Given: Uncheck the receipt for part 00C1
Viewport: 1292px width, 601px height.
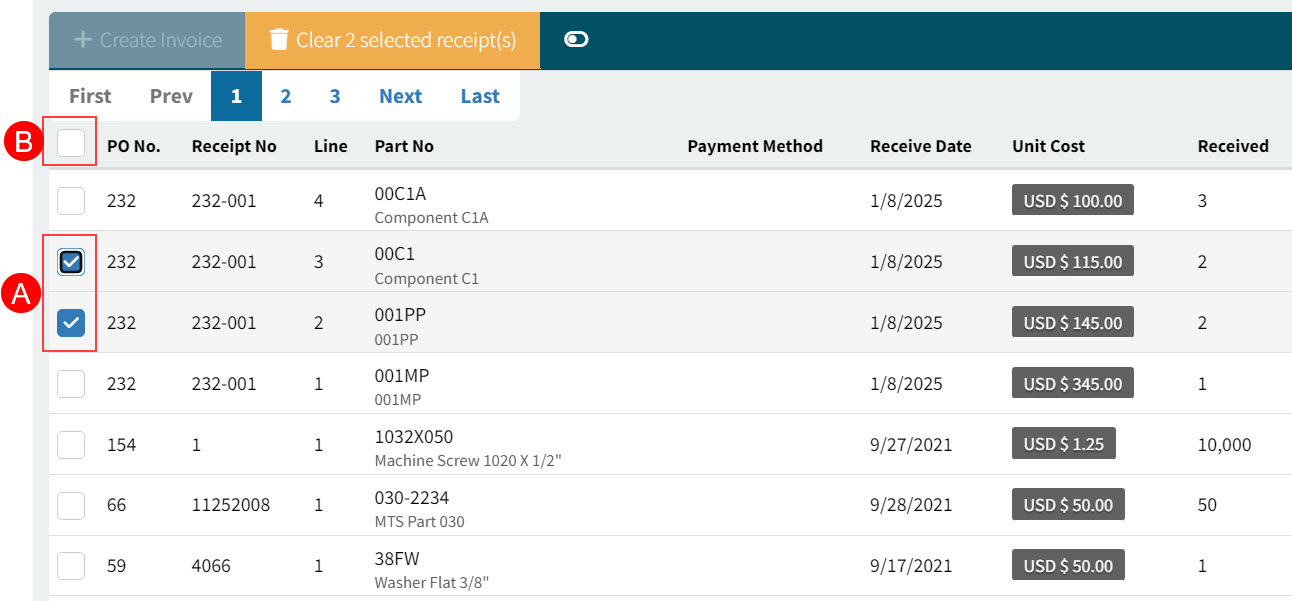Looking at the screenshot, I should [x=70, y=261].
